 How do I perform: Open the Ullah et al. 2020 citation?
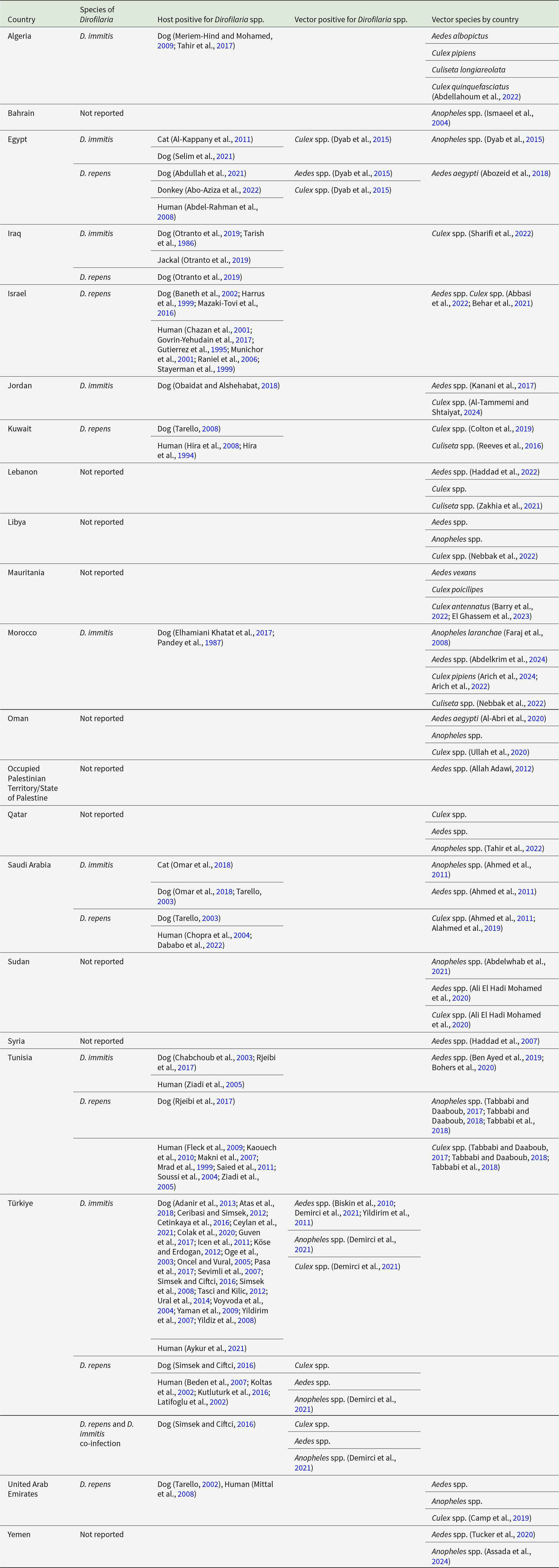(519, 752)
